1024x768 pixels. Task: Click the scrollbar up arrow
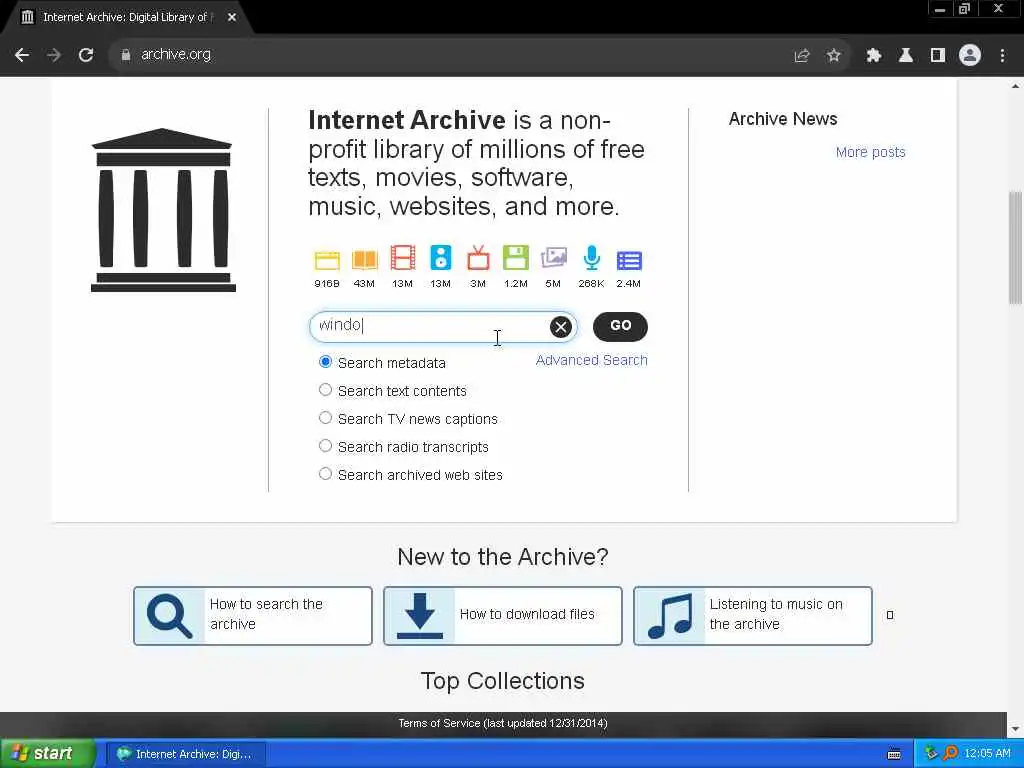[x=1015, y=86]
